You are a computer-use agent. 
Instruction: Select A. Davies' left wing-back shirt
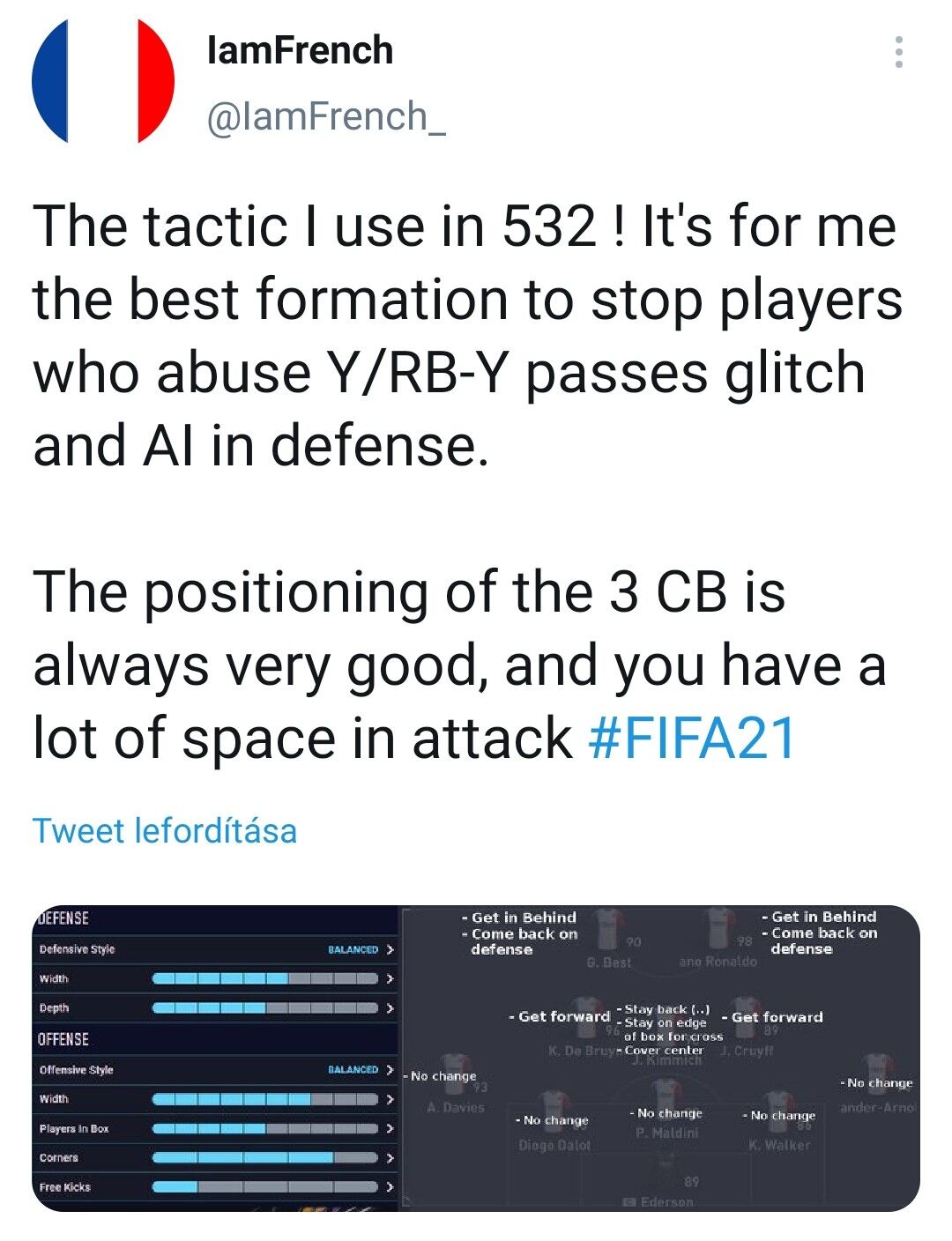(454, 1072)
